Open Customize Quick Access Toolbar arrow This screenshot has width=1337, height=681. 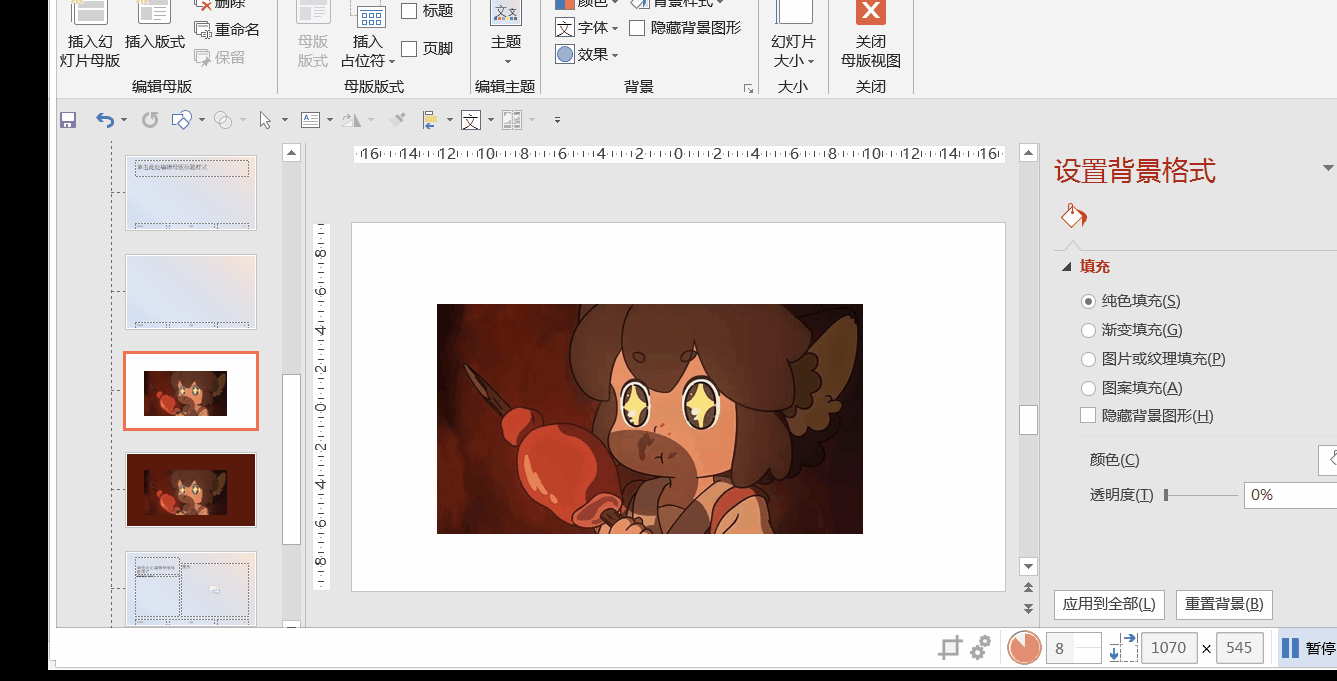557,120
